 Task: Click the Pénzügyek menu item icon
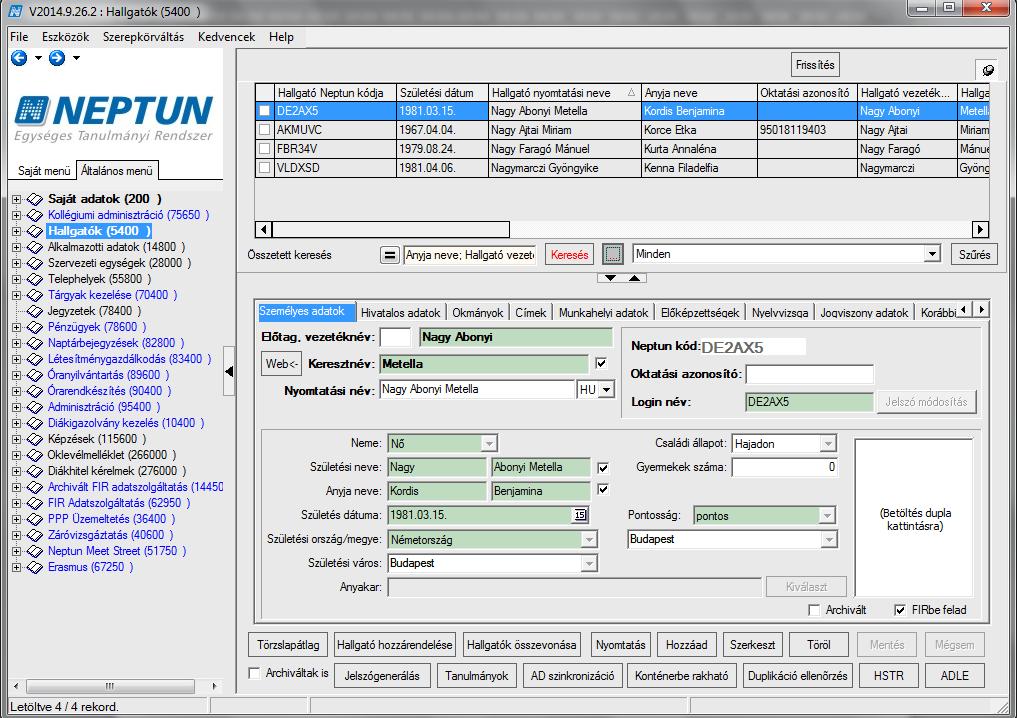point(34,327)
